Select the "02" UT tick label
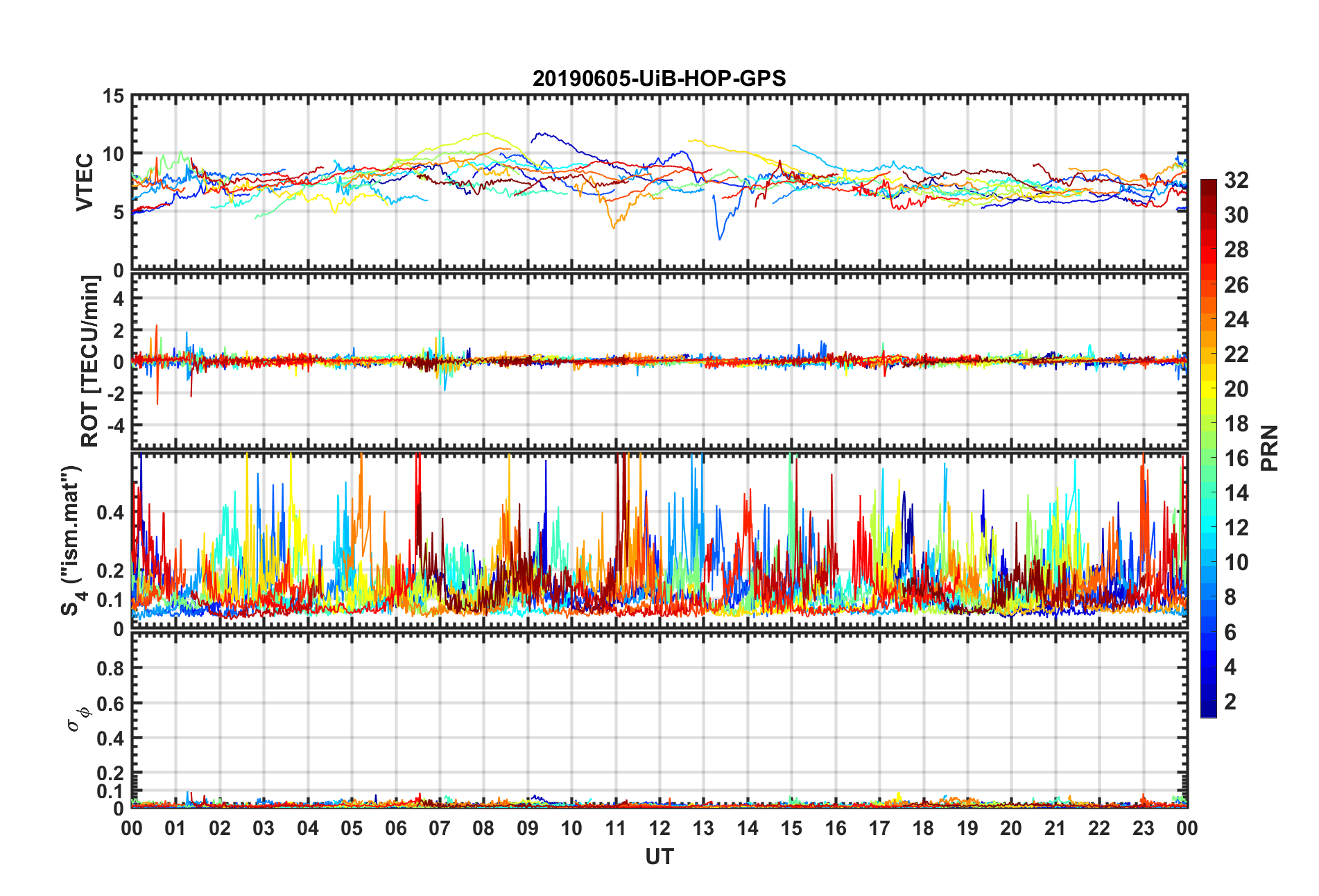1319x896 pixels. tap(220, 829)
